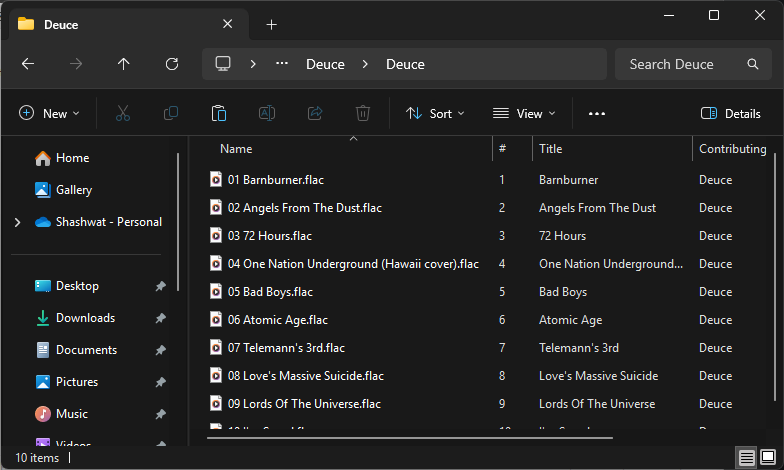The width and height of the screenshot is (784, 470).
Task: Switch to details list view in status bar
Action: tap(746, 457)
